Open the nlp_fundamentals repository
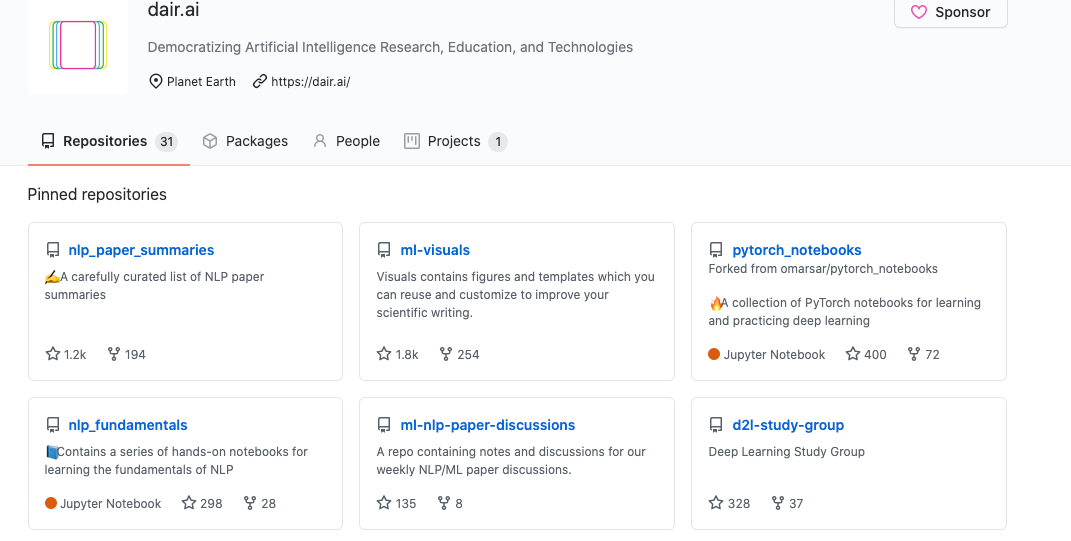 point(128,425)
